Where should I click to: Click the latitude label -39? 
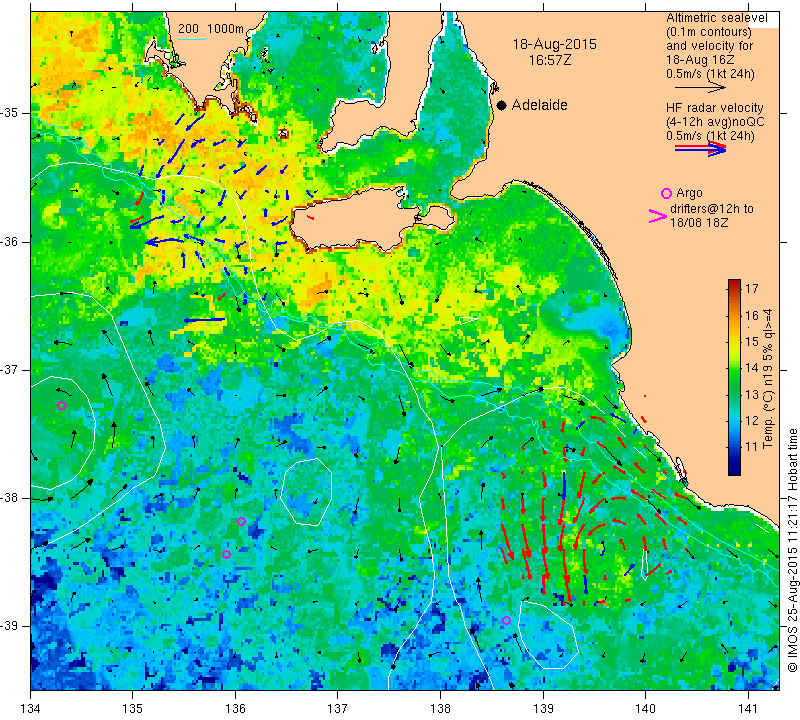(10, 626)
